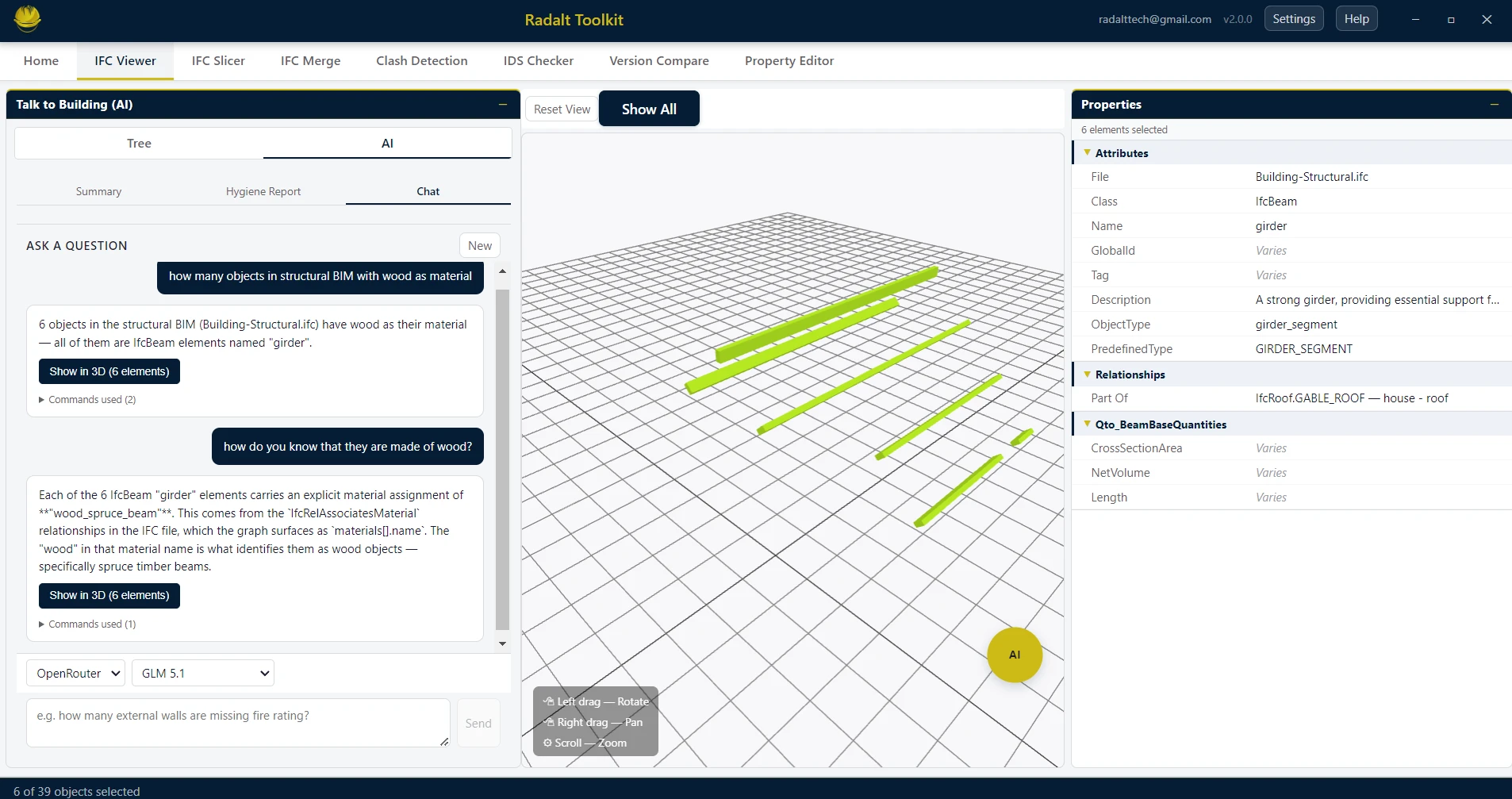The width and height of the screenshot is (1512, 799).
Task: Switch to the Tree tab
Action: (139, 144)
